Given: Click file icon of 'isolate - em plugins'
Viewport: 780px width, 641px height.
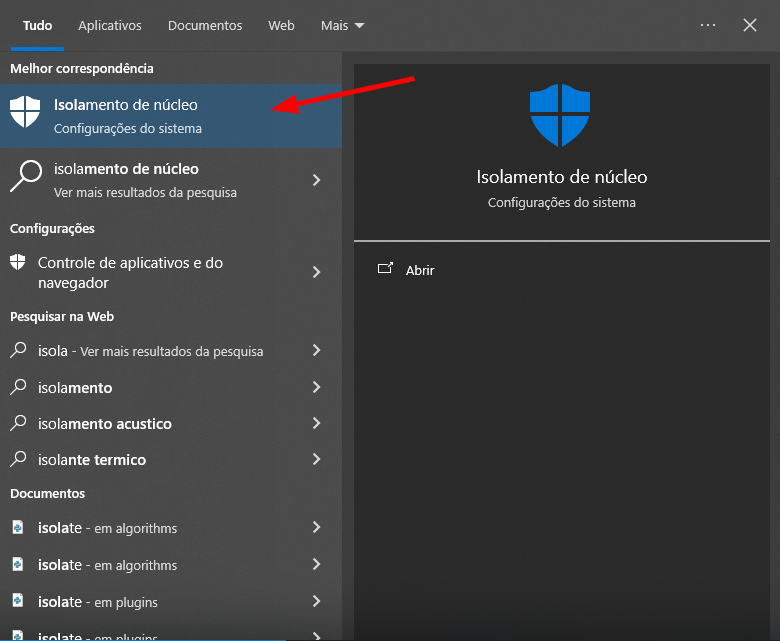Looking at the screenshot, I should click(18, 601).
